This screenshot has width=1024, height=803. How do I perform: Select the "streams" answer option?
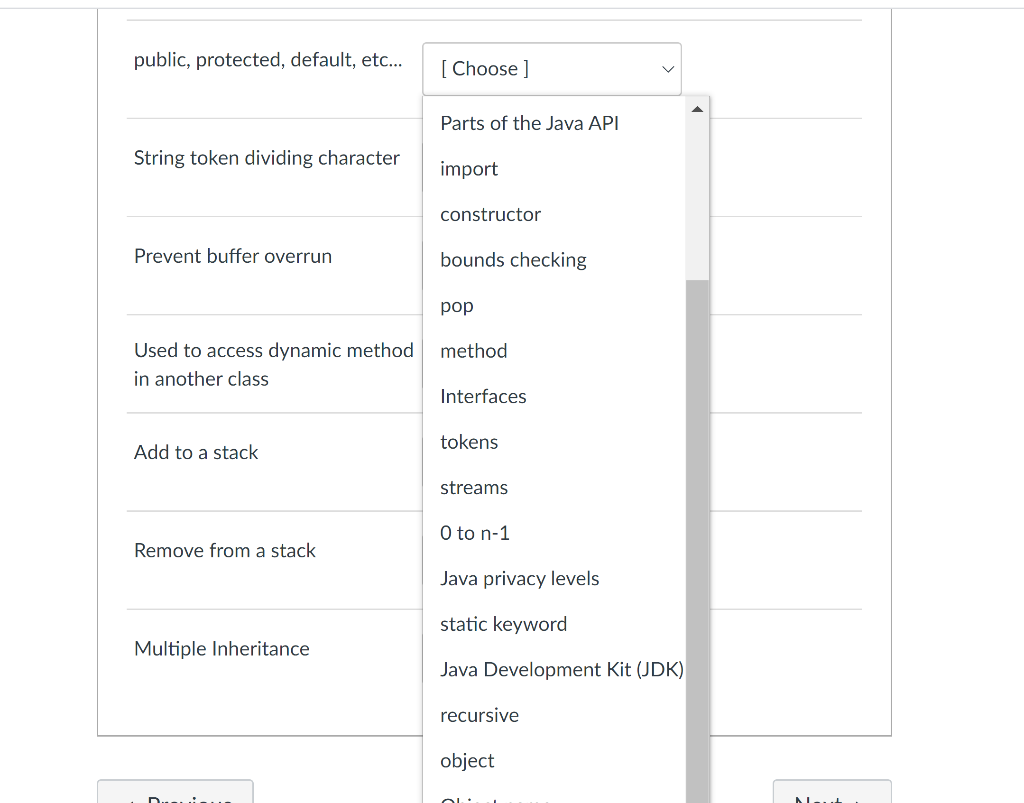point(474,487)
